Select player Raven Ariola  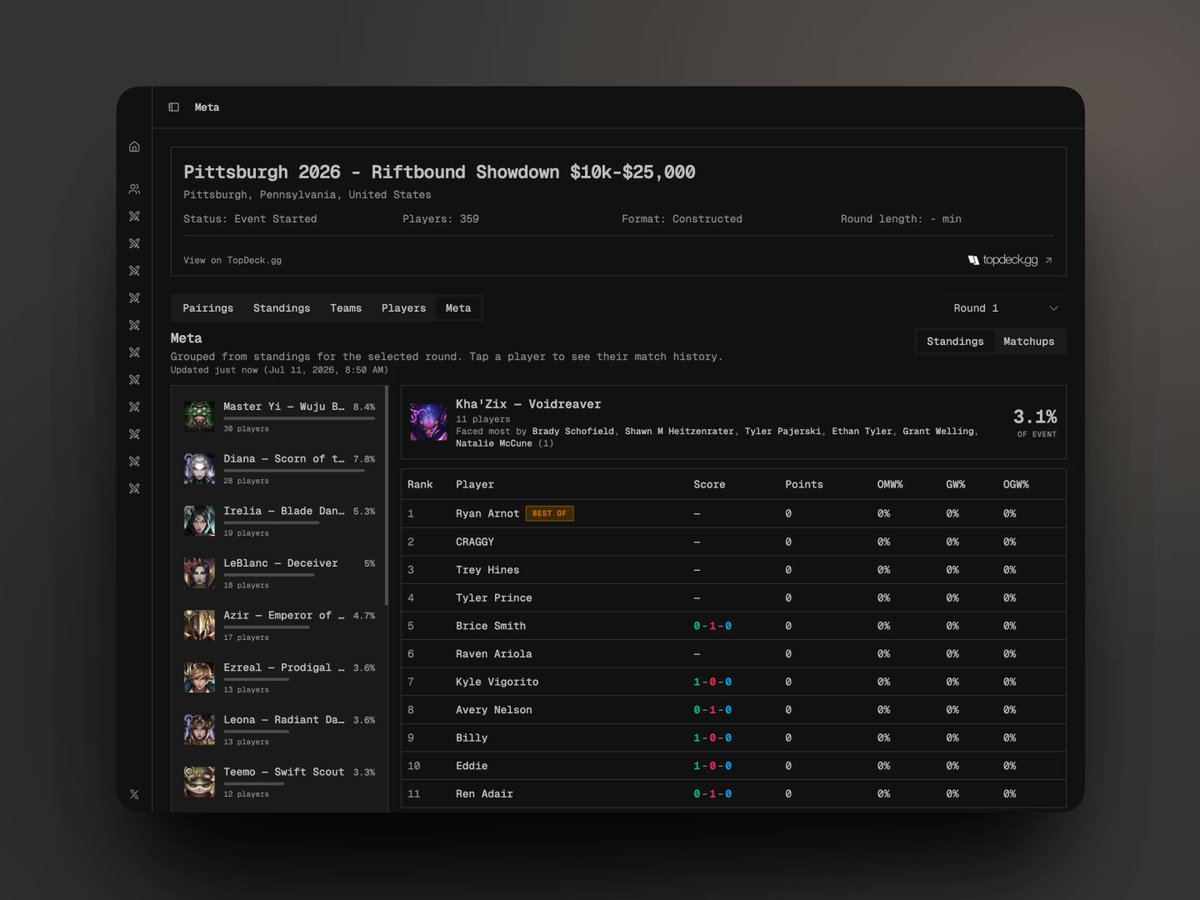494,653
